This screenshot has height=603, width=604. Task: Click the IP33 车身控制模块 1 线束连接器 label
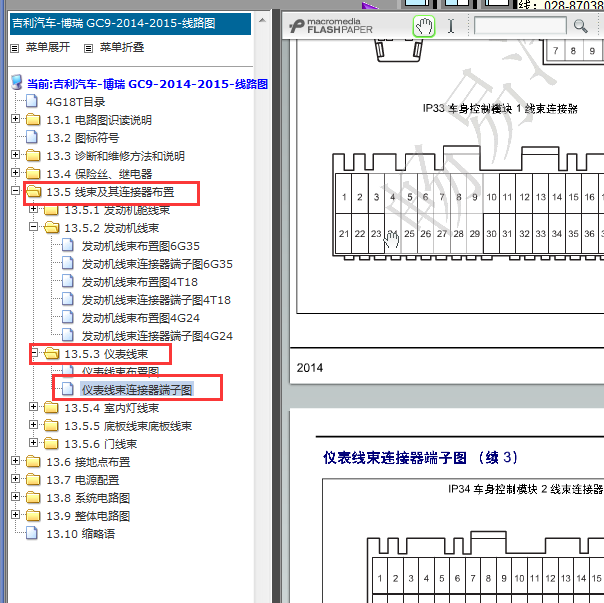[500, 109]
